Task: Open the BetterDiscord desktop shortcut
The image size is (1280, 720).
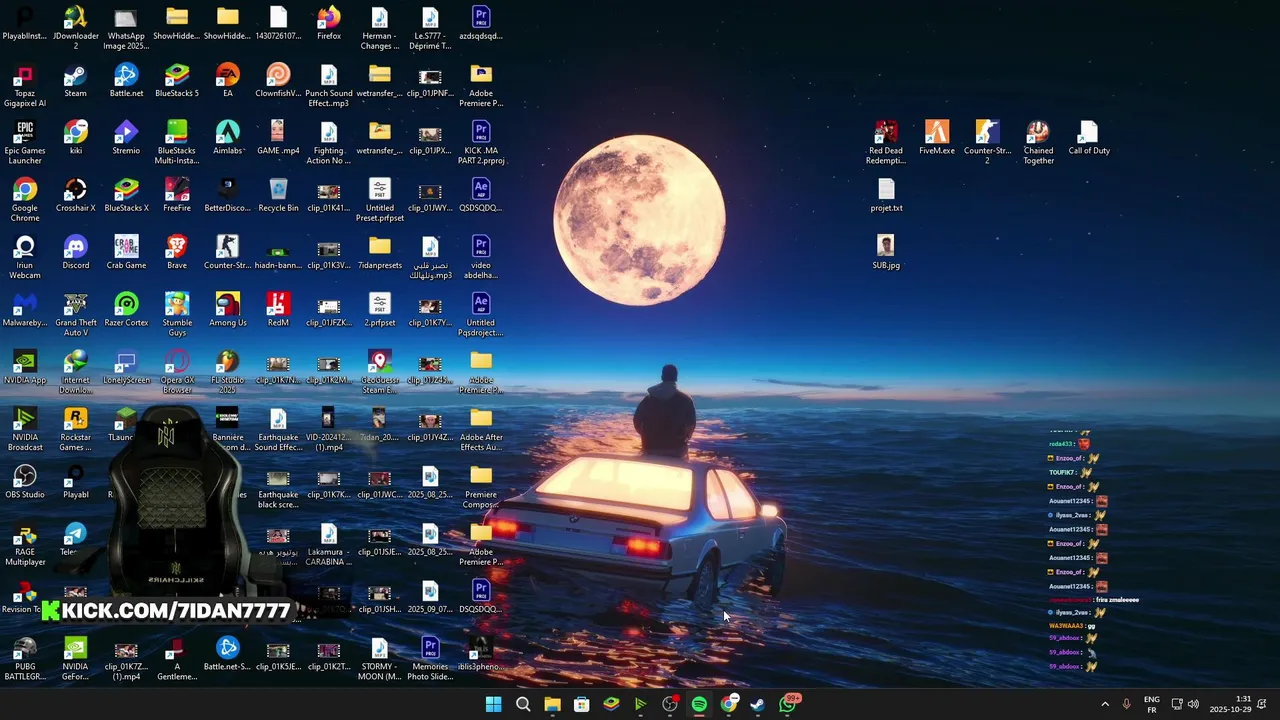Action: pyautogui.click(x=228, y=195)
